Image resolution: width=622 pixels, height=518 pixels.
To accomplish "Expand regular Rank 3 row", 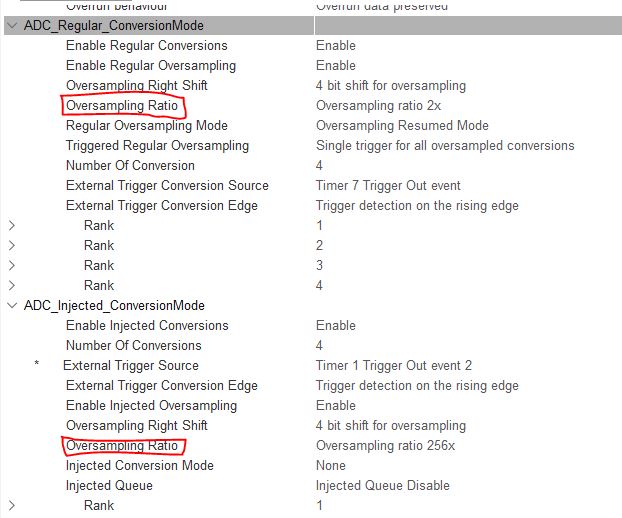I will pyautogui.click(x=12, y=265).
